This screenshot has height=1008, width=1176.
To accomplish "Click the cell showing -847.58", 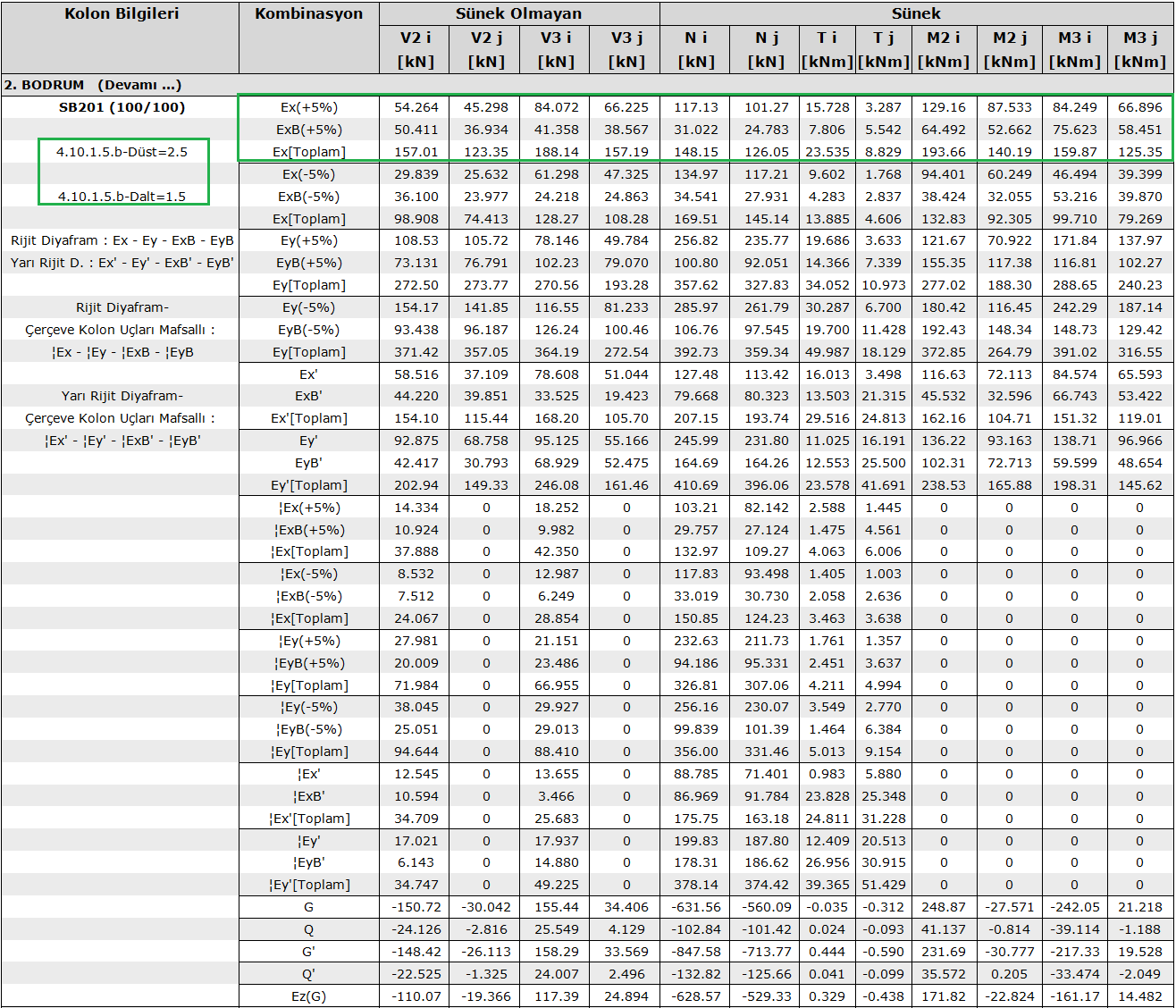I will pos(695,952).
